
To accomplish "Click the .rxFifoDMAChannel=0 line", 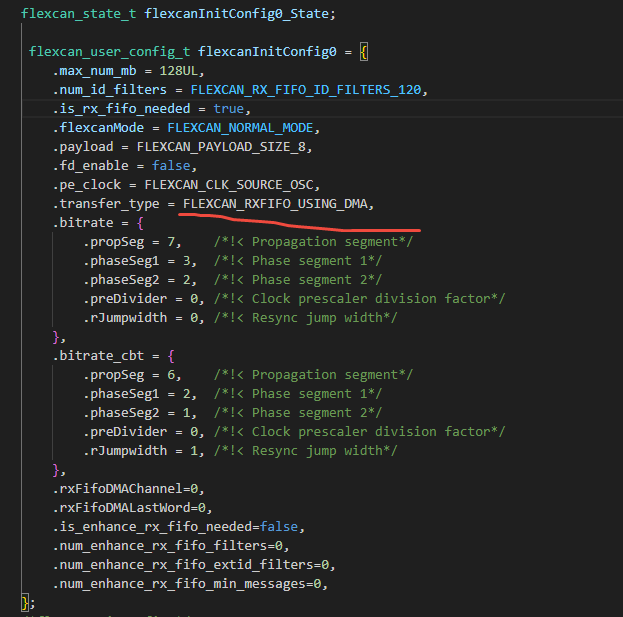I will [x=128, y=489].
